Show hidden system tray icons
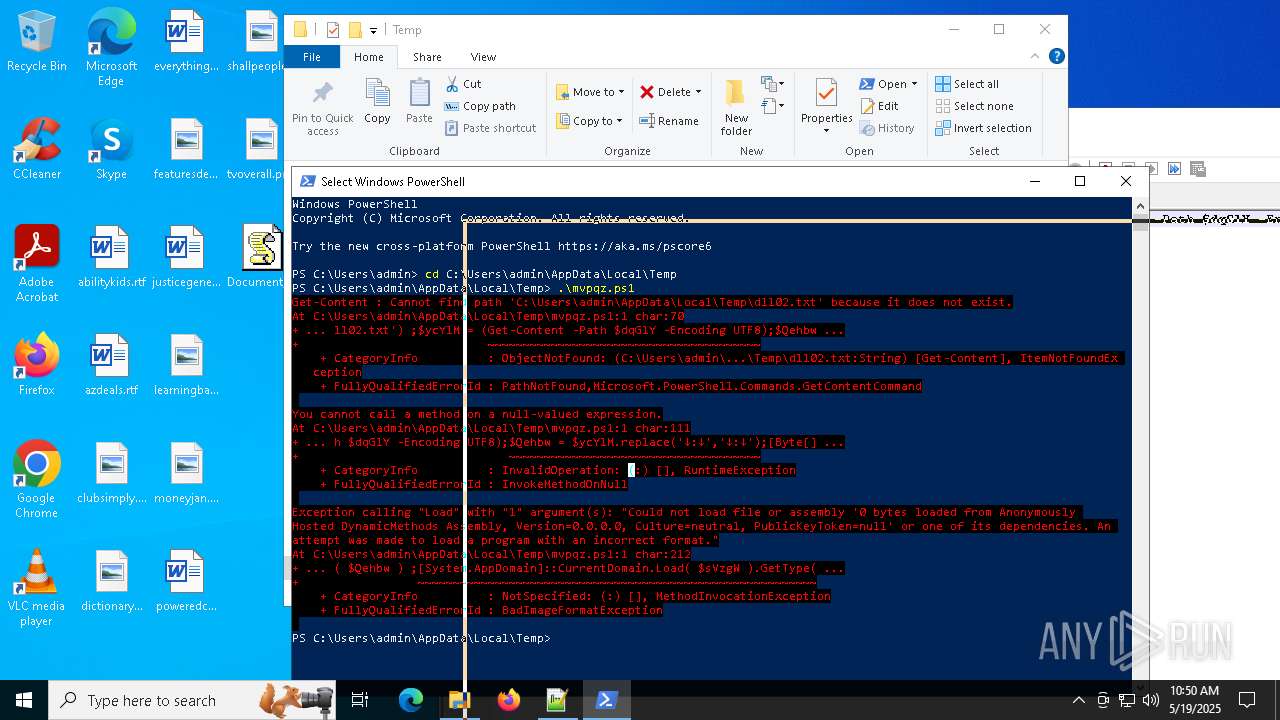This screenshot has width=1280, height=720. 1079,700
